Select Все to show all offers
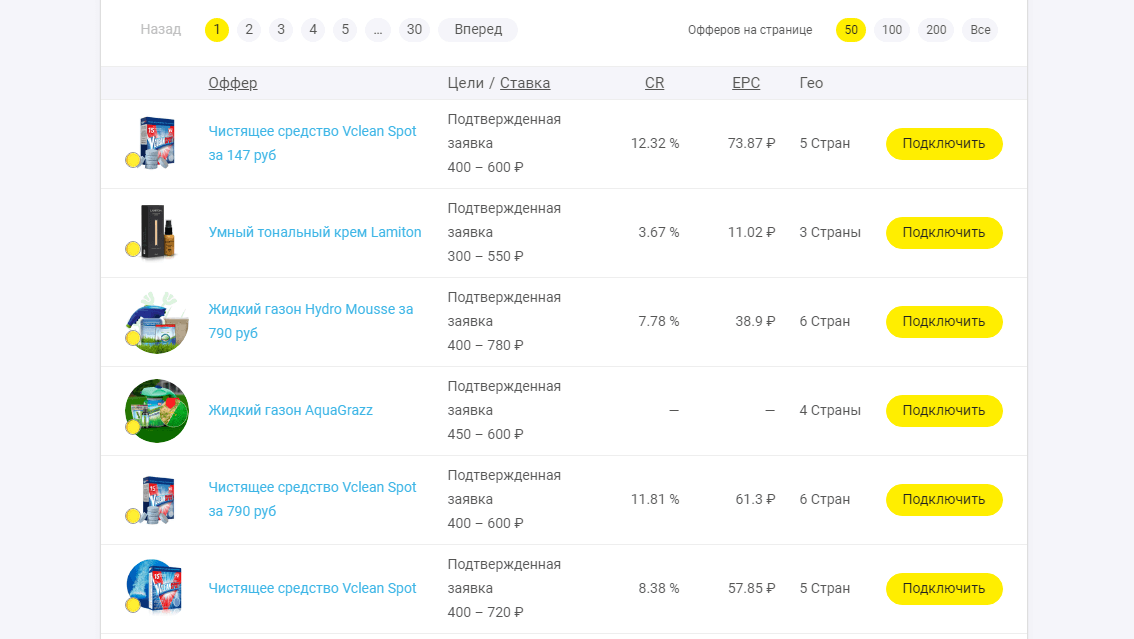This screenshot has width=1134, height=639. pos(979,30)
